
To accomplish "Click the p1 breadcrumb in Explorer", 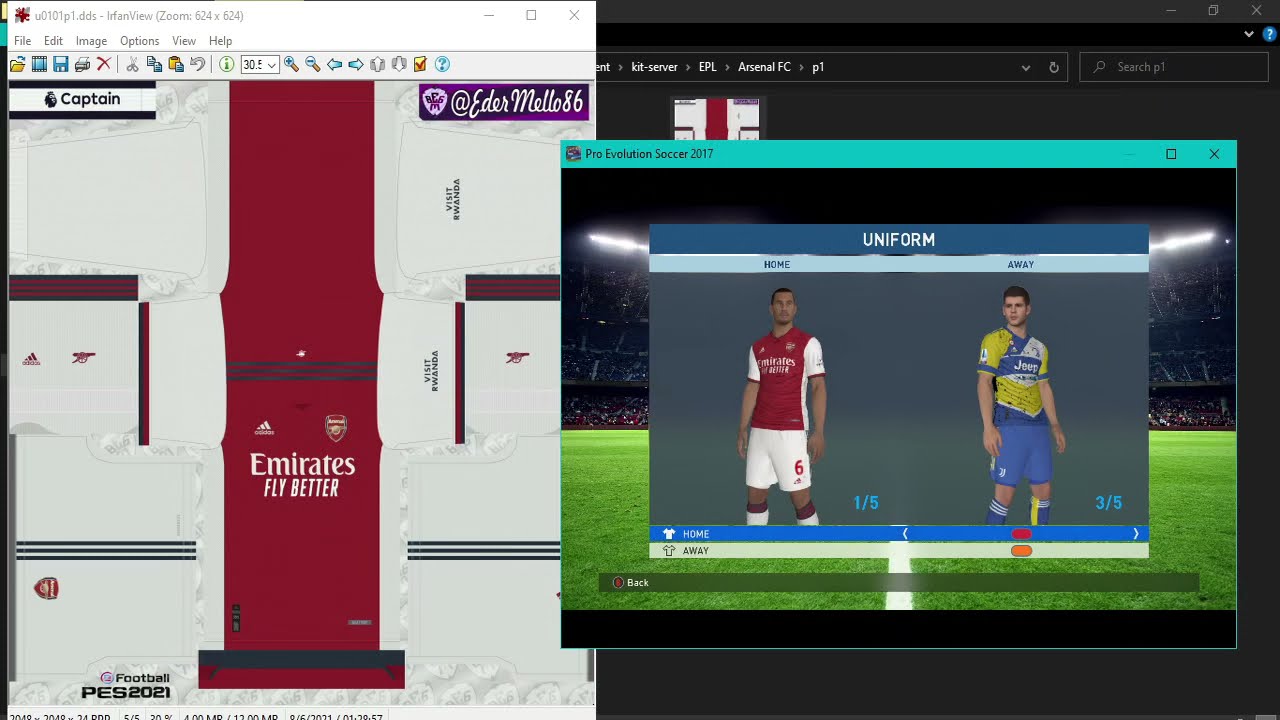I will [x=818, y=67].
